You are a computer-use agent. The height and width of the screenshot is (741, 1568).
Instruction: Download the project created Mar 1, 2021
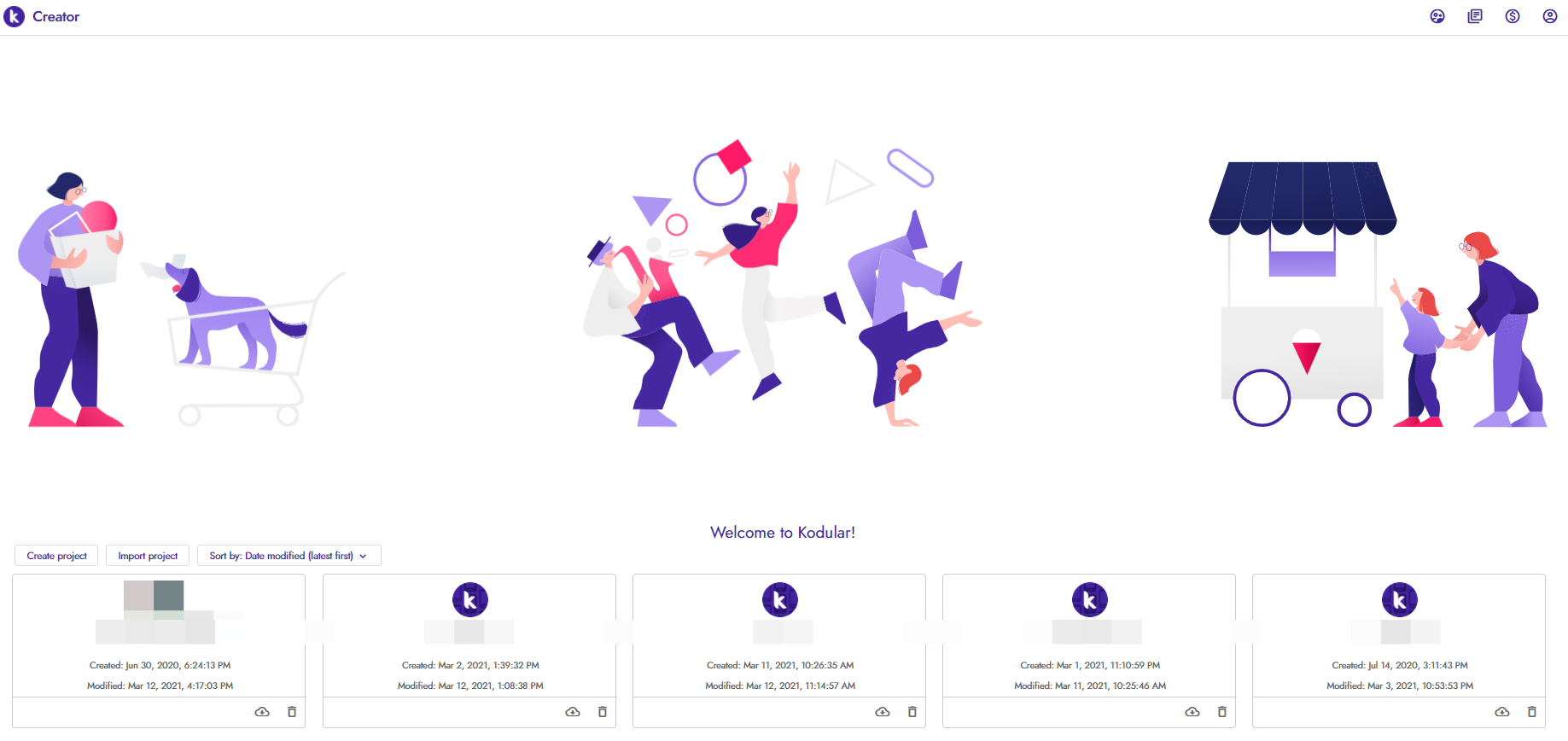coord(1192,712)
